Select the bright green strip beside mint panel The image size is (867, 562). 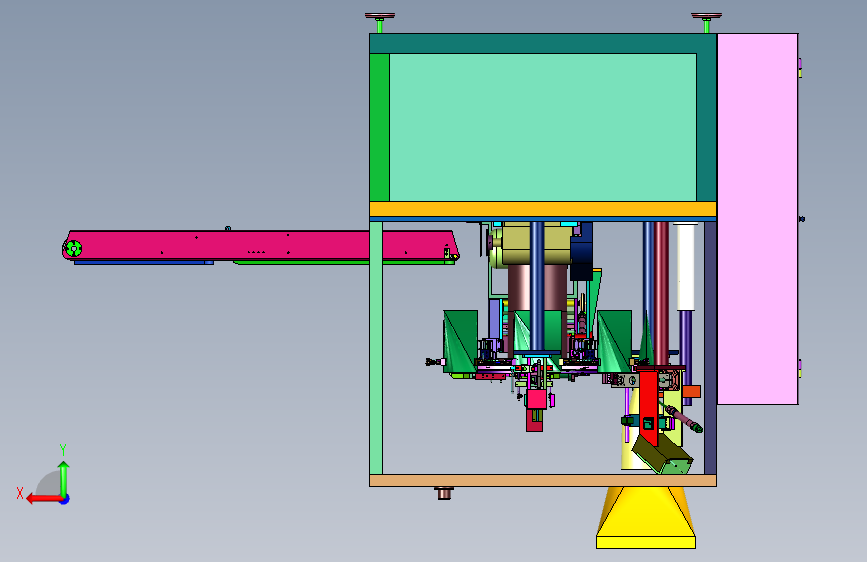[x=379, y=127]
